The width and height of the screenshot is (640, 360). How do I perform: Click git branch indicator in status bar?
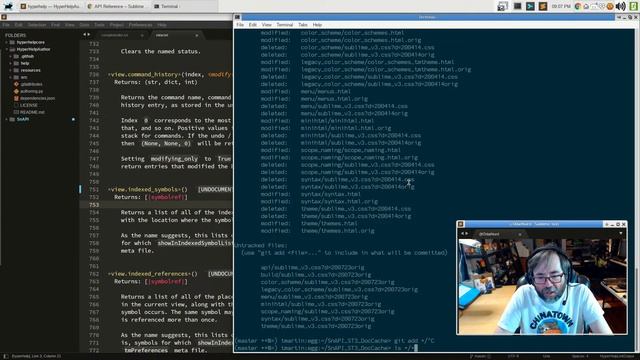click(x=480, y=356)
